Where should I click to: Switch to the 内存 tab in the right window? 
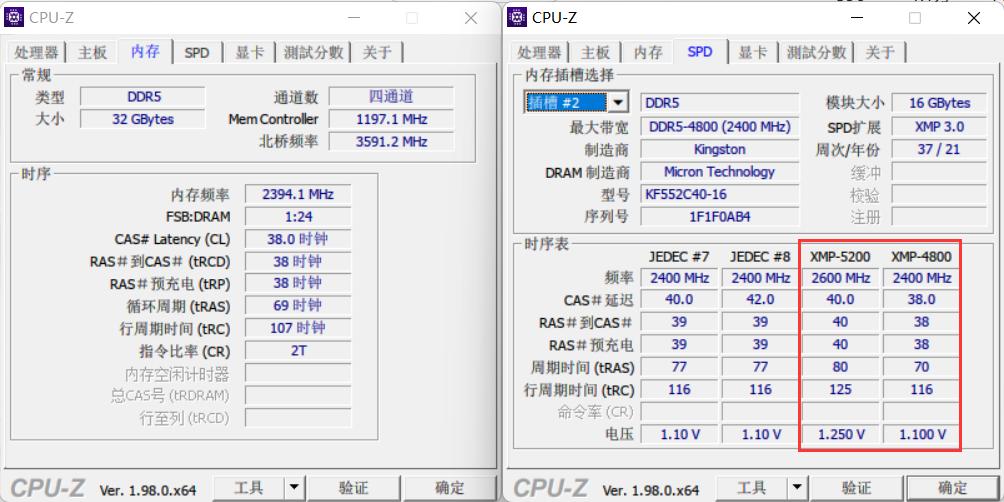coord(647,53)
